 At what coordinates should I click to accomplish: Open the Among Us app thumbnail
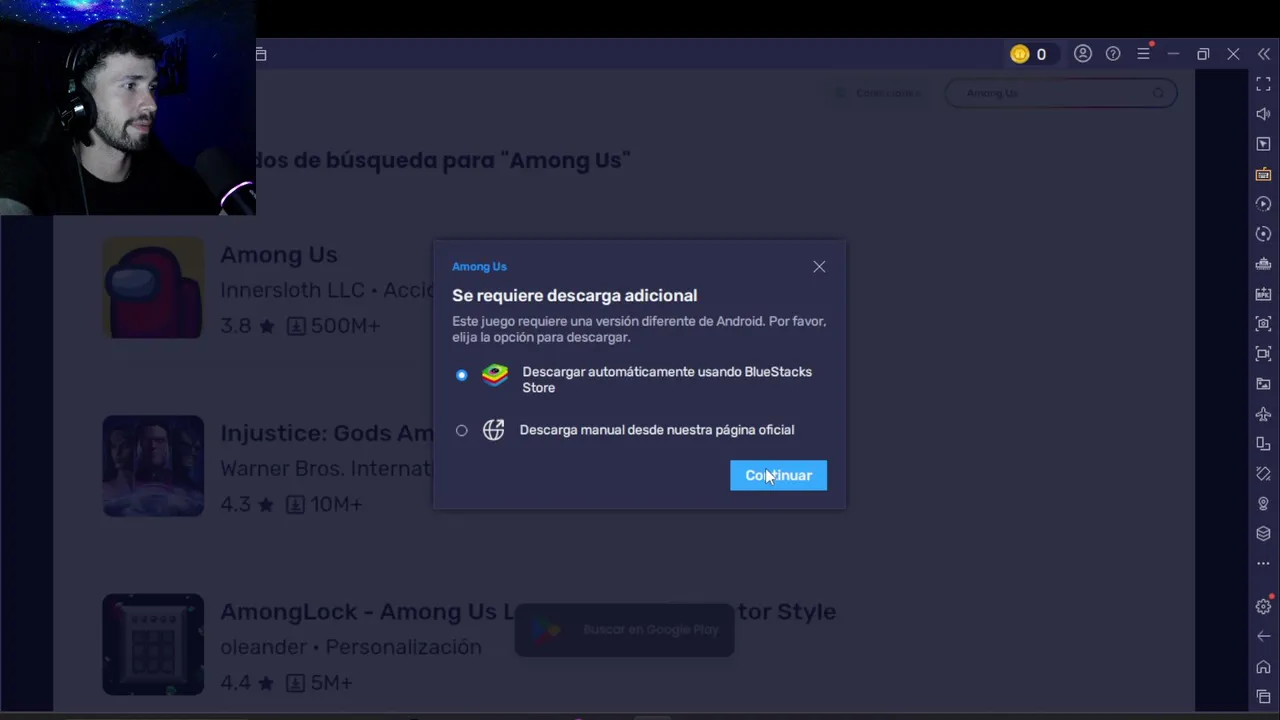[153, 288]
